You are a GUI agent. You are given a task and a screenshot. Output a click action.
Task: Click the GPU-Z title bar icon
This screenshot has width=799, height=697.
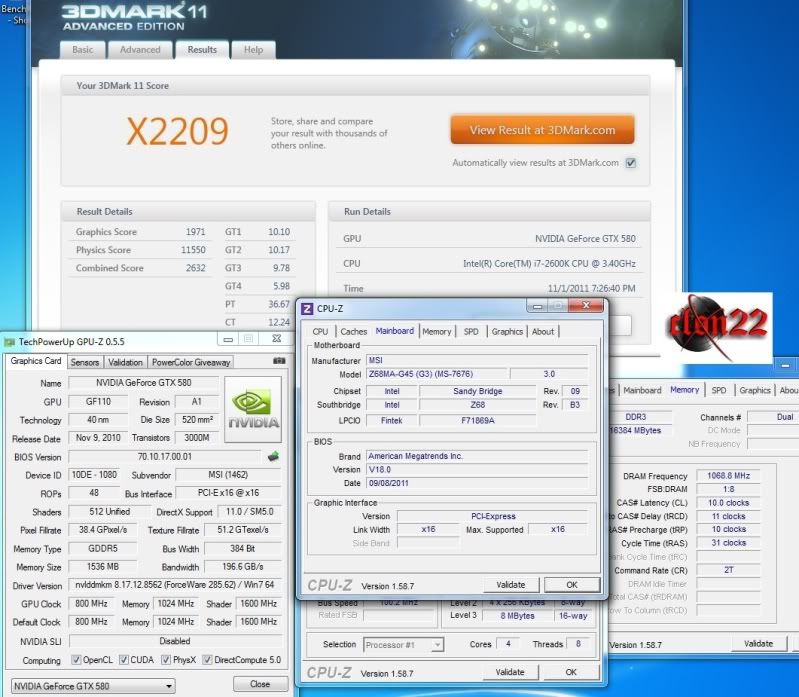[x=10, y=342]
